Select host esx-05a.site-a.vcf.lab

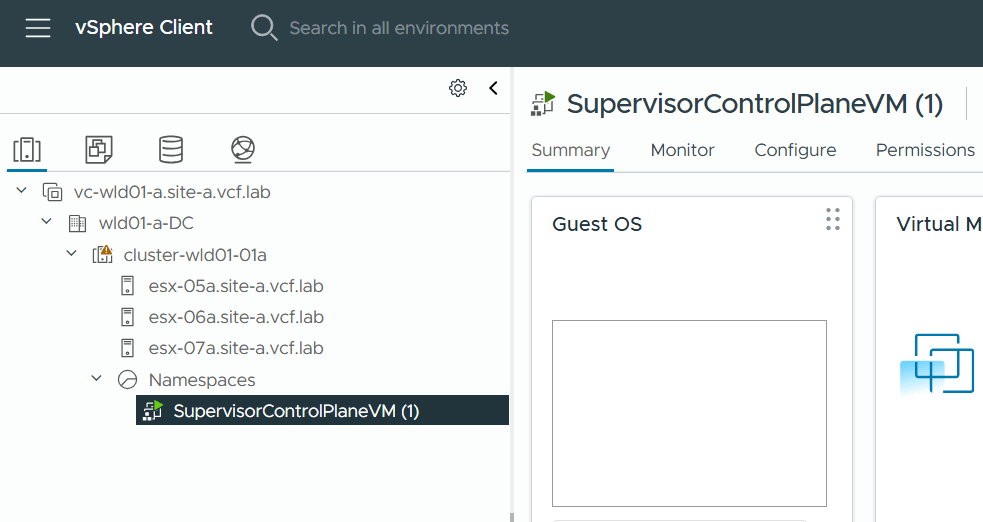[x=235, y=286]
